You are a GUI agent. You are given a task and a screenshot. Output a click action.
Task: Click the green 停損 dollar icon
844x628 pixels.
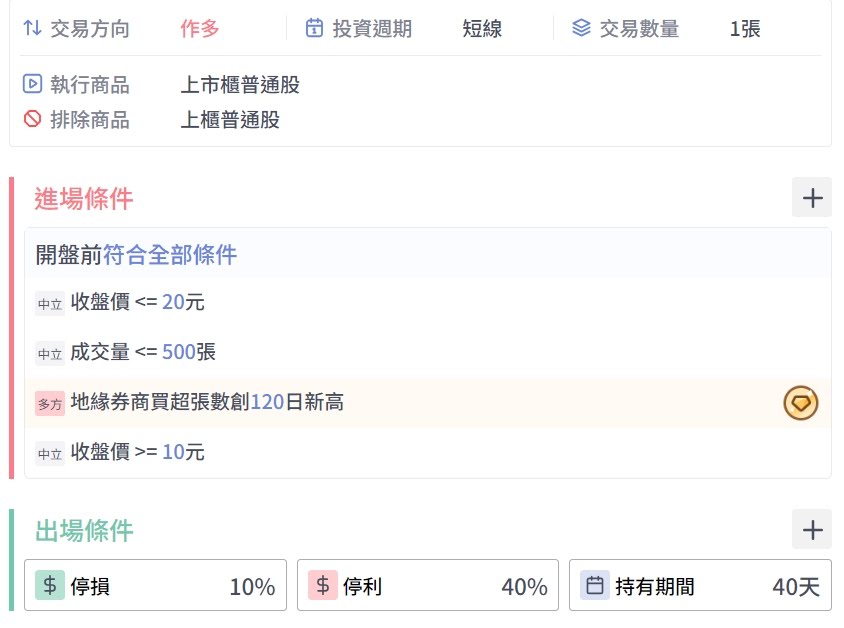tap(49, 586)
